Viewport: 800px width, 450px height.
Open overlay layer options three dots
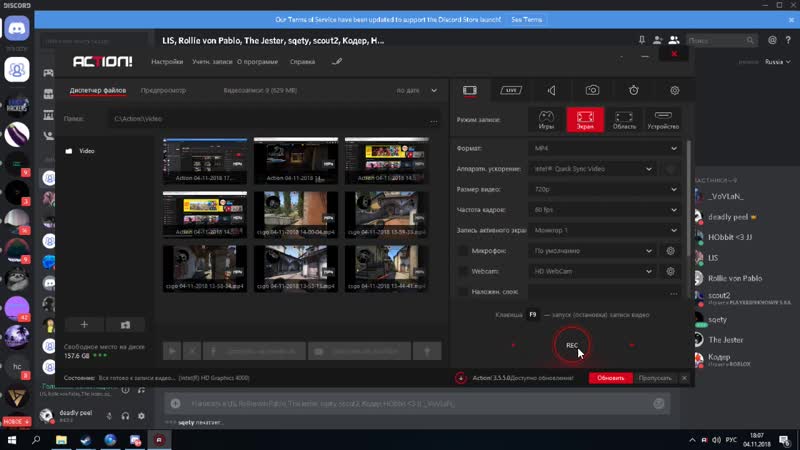point(673,293)
